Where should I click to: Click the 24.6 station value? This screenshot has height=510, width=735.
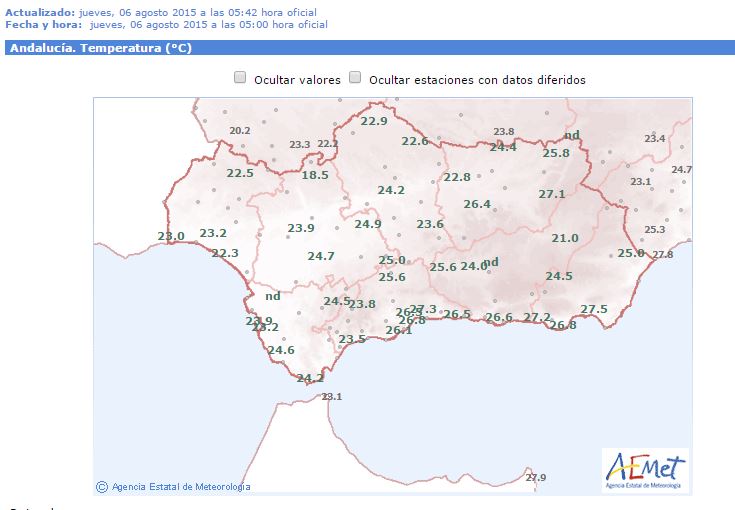(x=281, y=350)
